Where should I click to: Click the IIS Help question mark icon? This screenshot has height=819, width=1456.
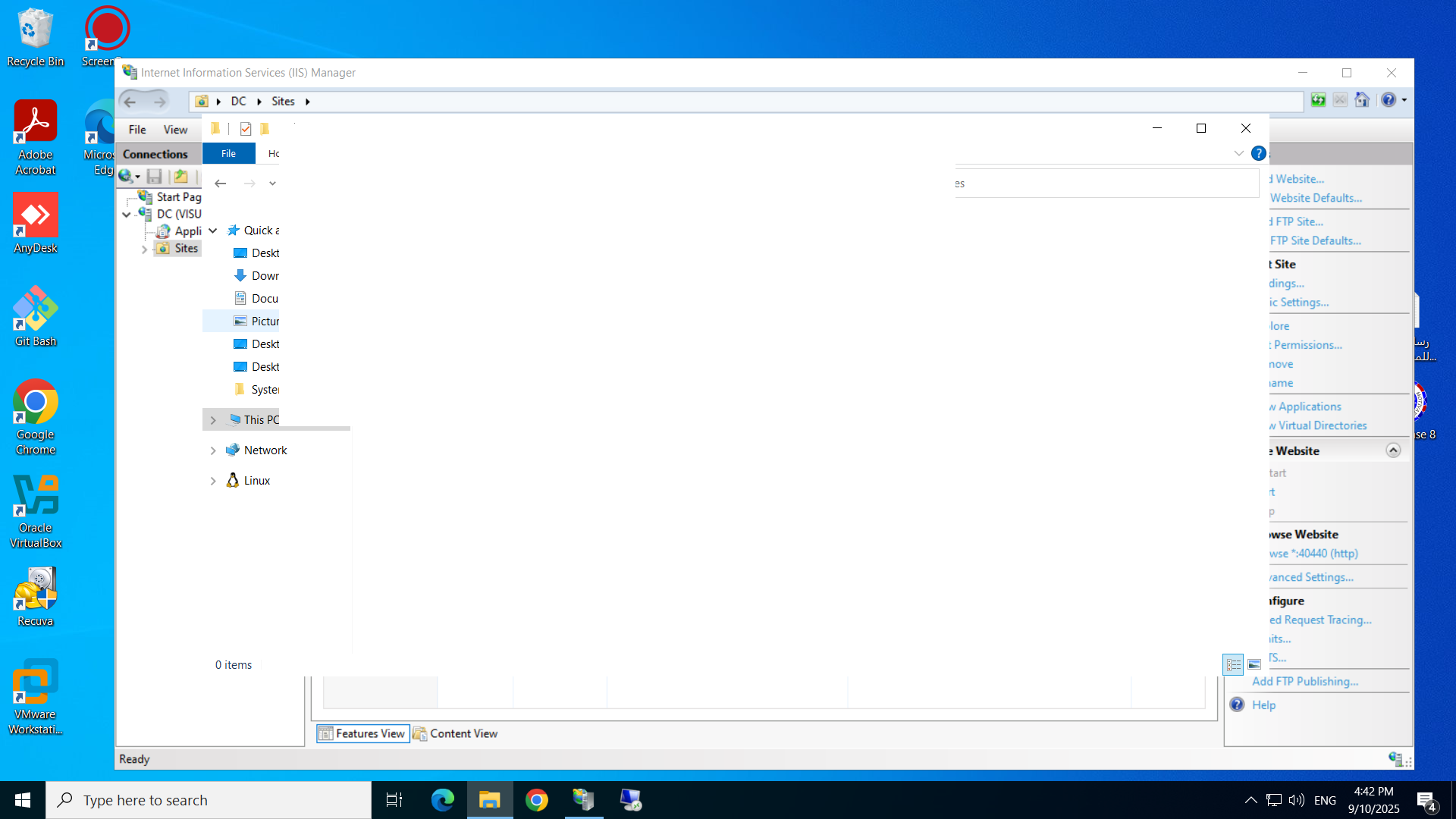1388,100
